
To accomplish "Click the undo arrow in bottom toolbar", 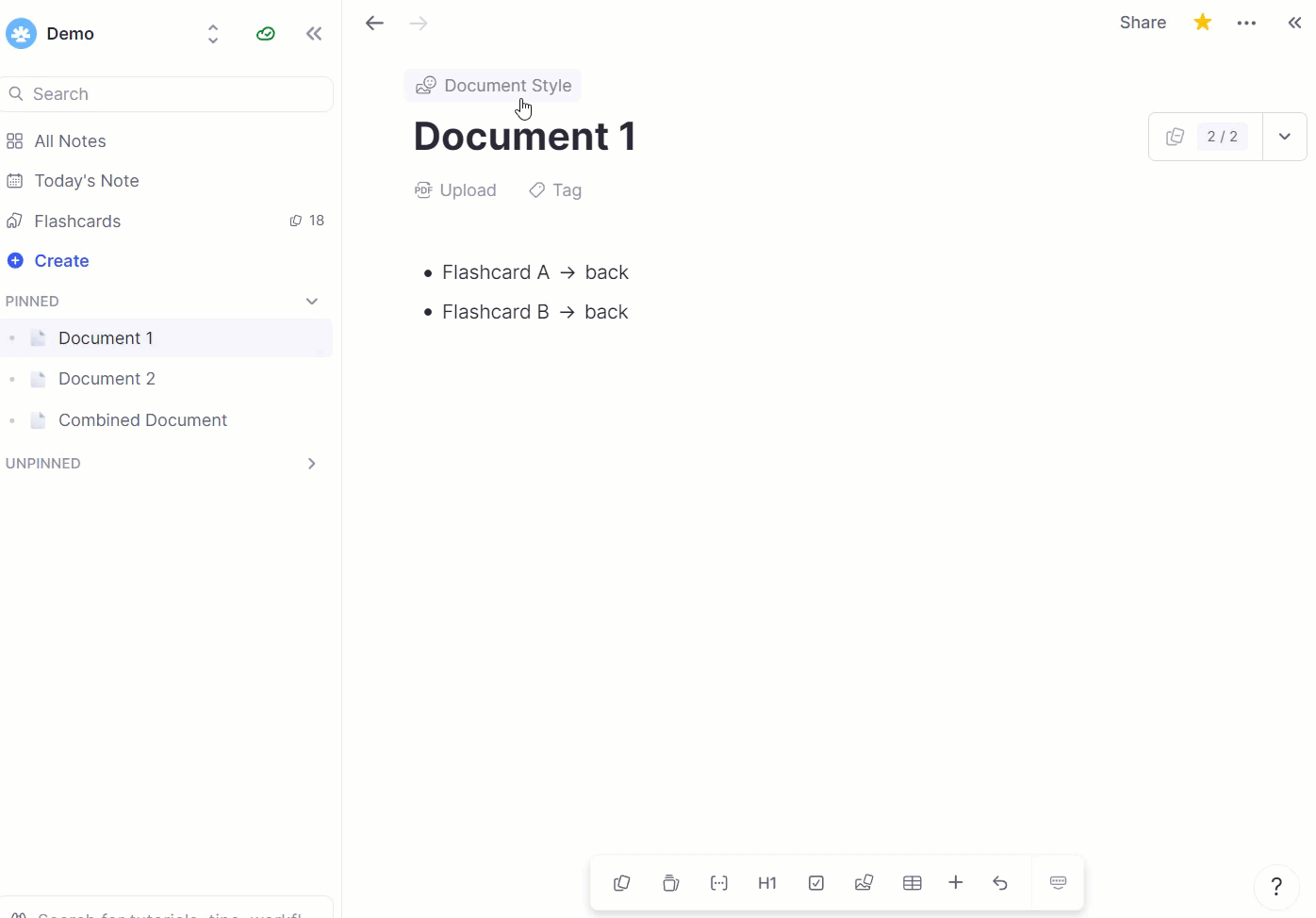I will tap(1000, 883).
